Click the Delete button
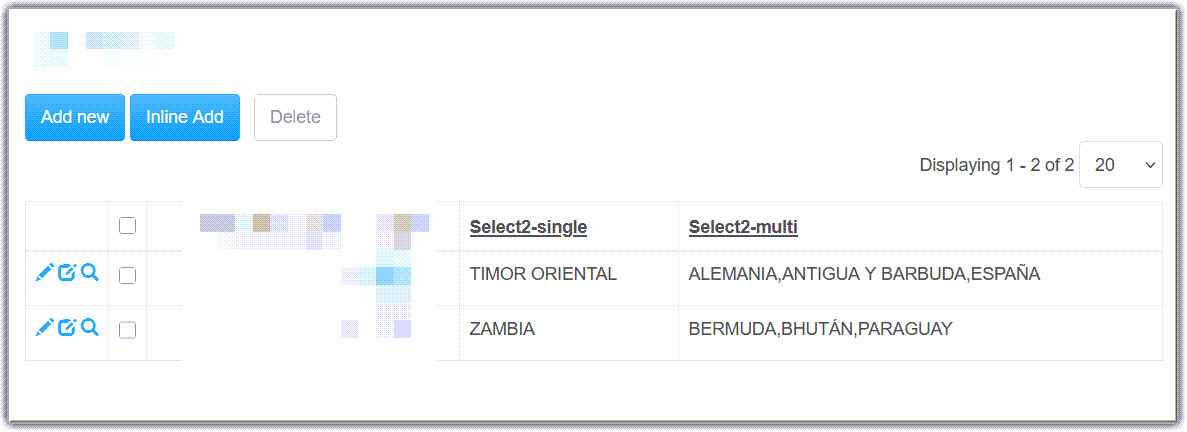This screenshot has height=432, width=1187. pos(295,117)
